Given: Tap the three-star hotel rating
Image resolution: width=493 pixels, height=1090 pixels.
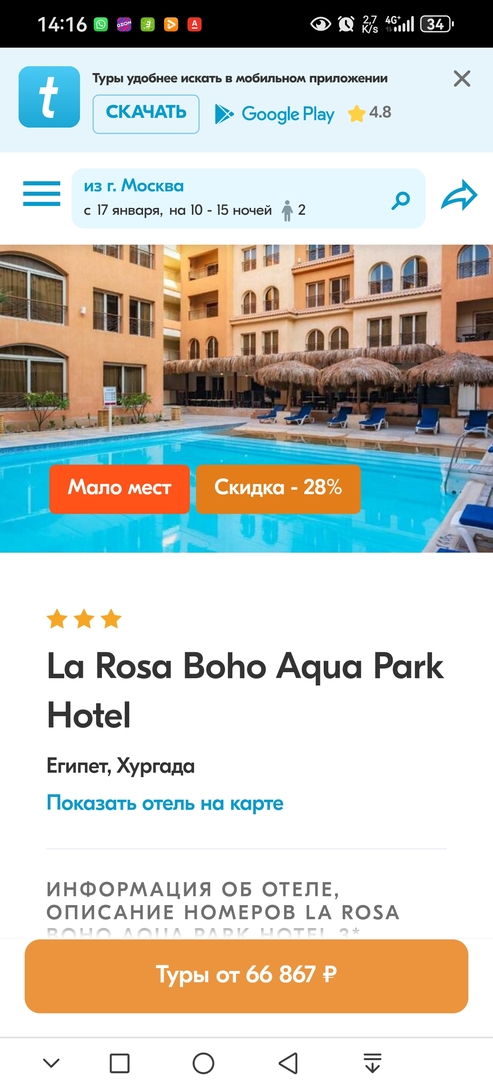Looking at the screenshot, I should coord(84,619).
